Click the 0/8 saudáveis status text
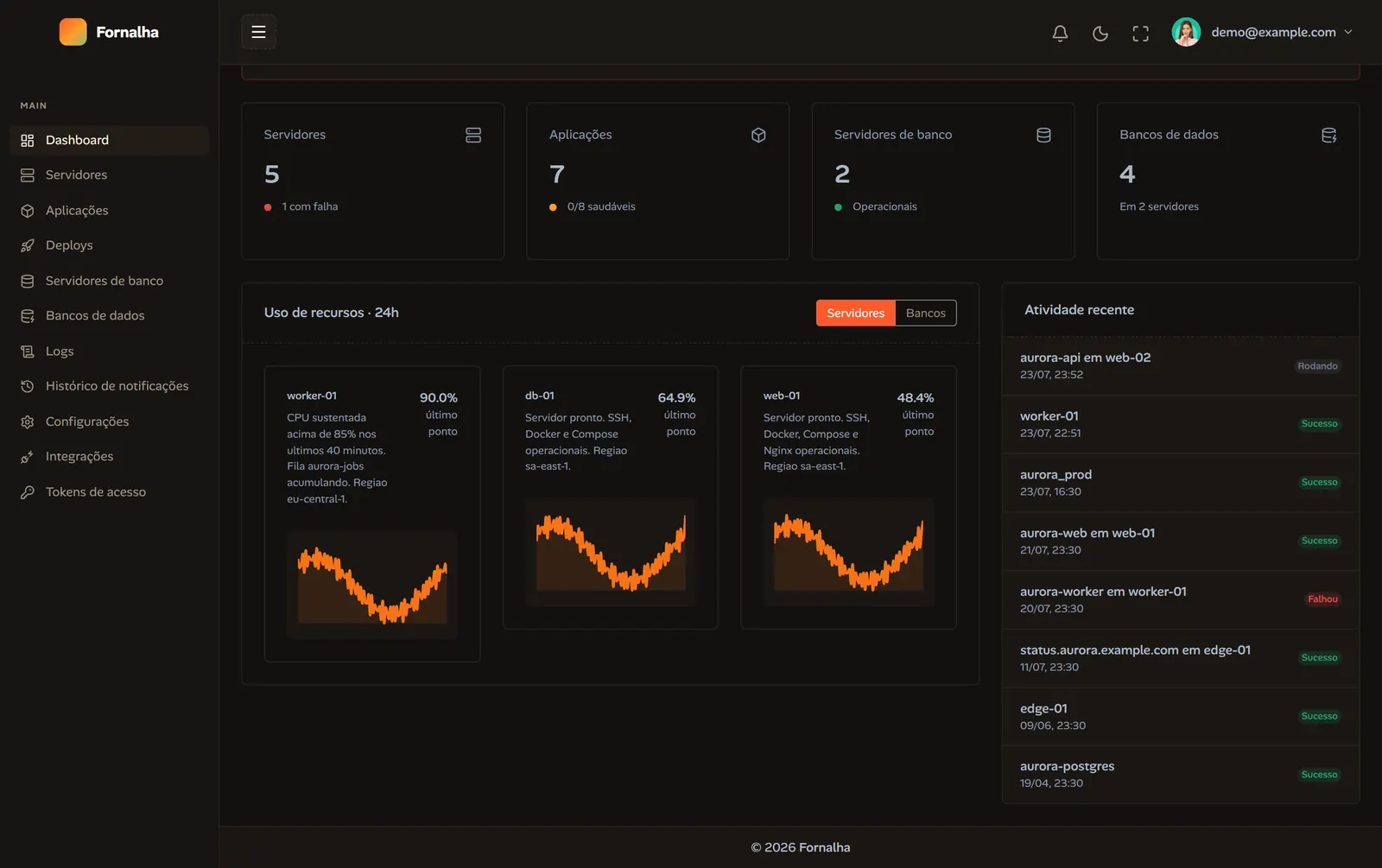The height and width of the screenshot is (868, 1382). click(601, 206)
